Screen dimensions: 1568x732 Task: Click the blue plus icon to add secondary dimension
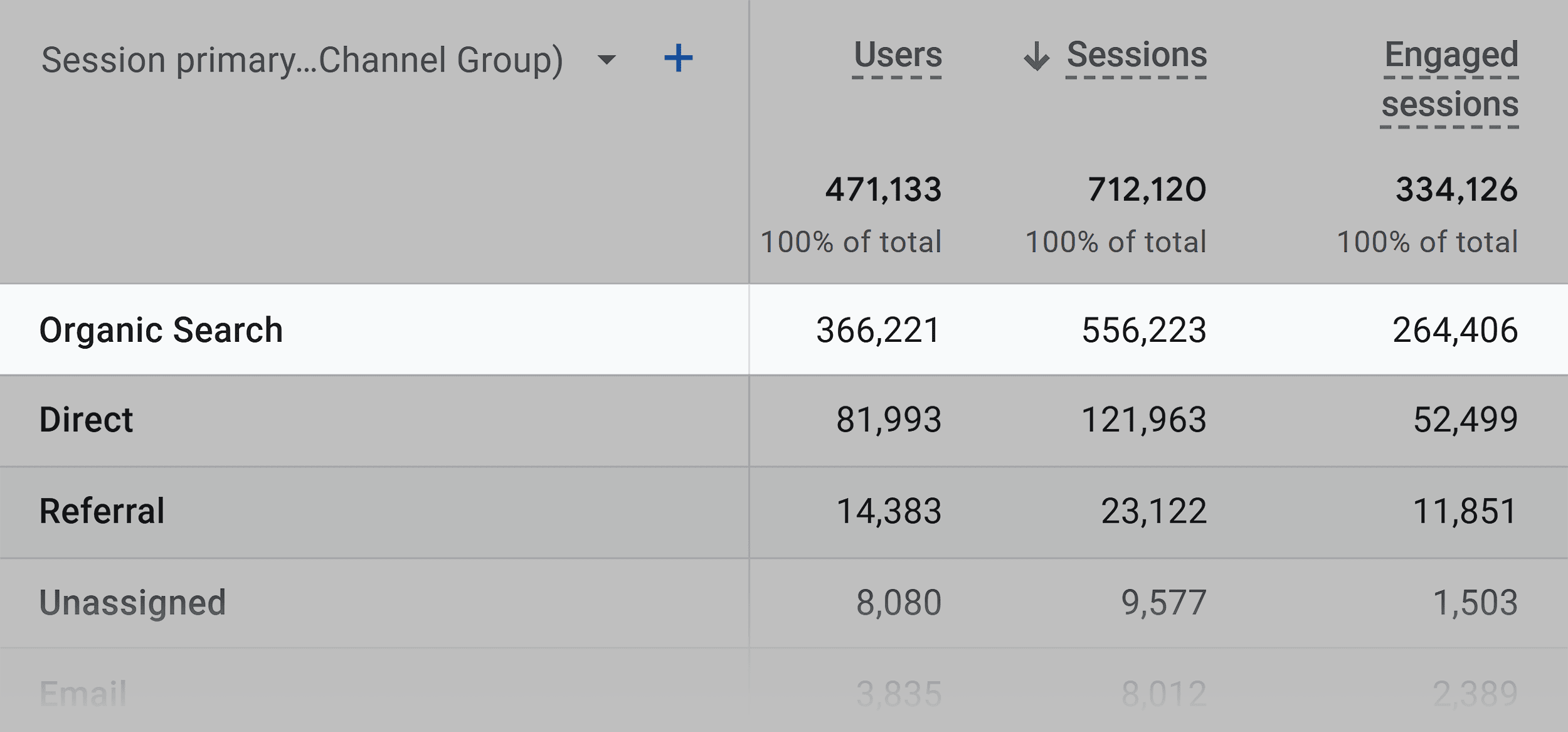tap(679, 58)
